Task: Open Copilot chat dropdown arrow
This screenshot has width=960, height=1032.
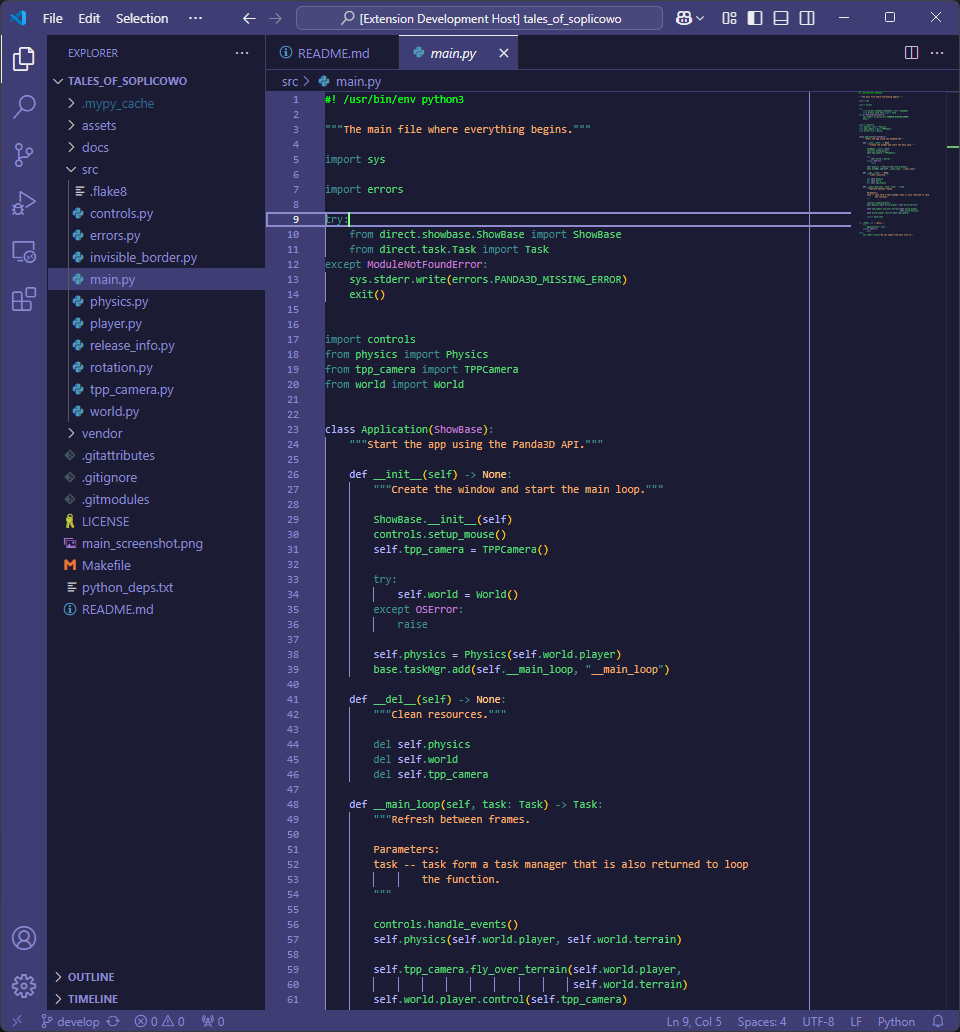Action: (700, 18)
